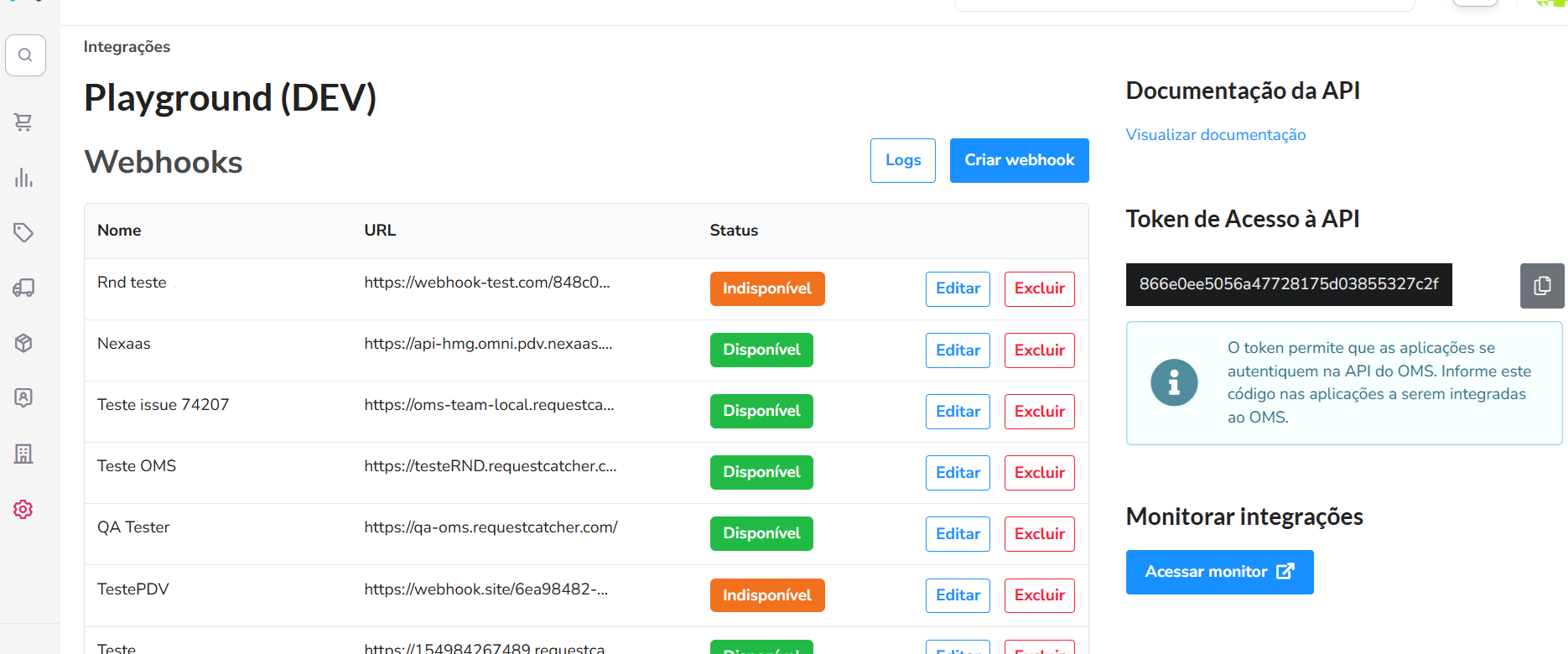
Task: Click URL https://webhook-test.com/848c0...
Action: [487, 283]
